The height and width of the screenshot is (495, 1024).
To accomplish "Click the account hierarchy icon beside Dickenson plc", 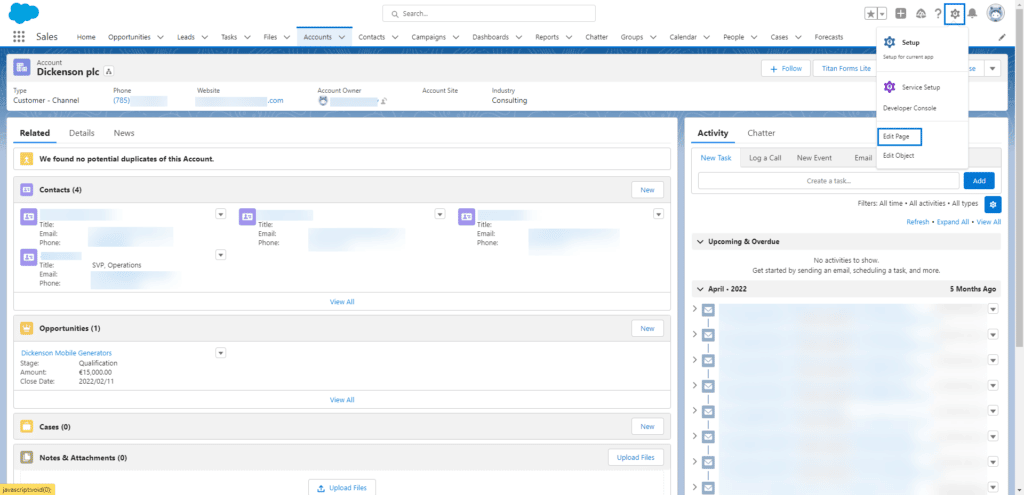I will pos(109,71).
